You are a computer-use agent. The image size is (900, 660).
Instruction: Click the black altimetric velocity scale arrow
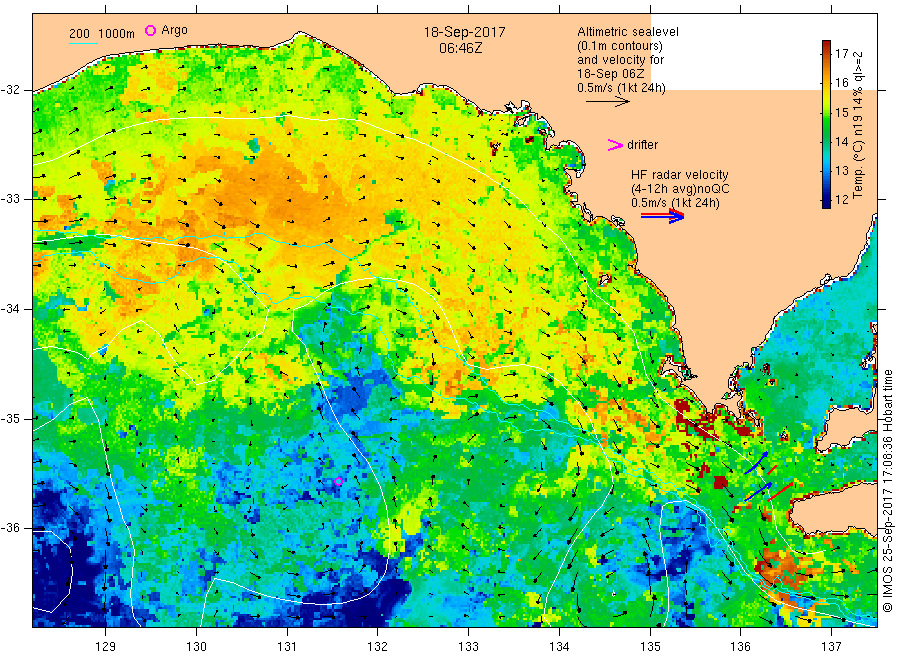pyautogui.click(x=607, y=102)
